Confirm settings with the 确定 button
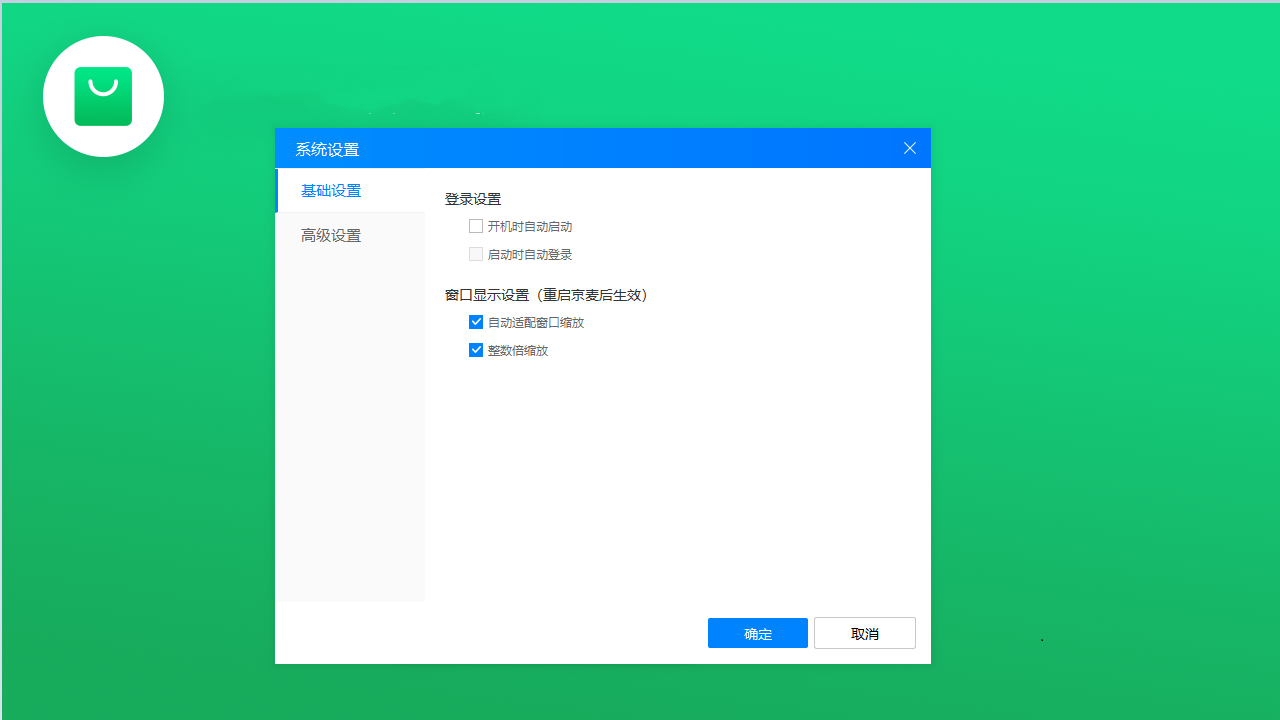This screenshot has width=1280, height=720. [x=758, y=633]
